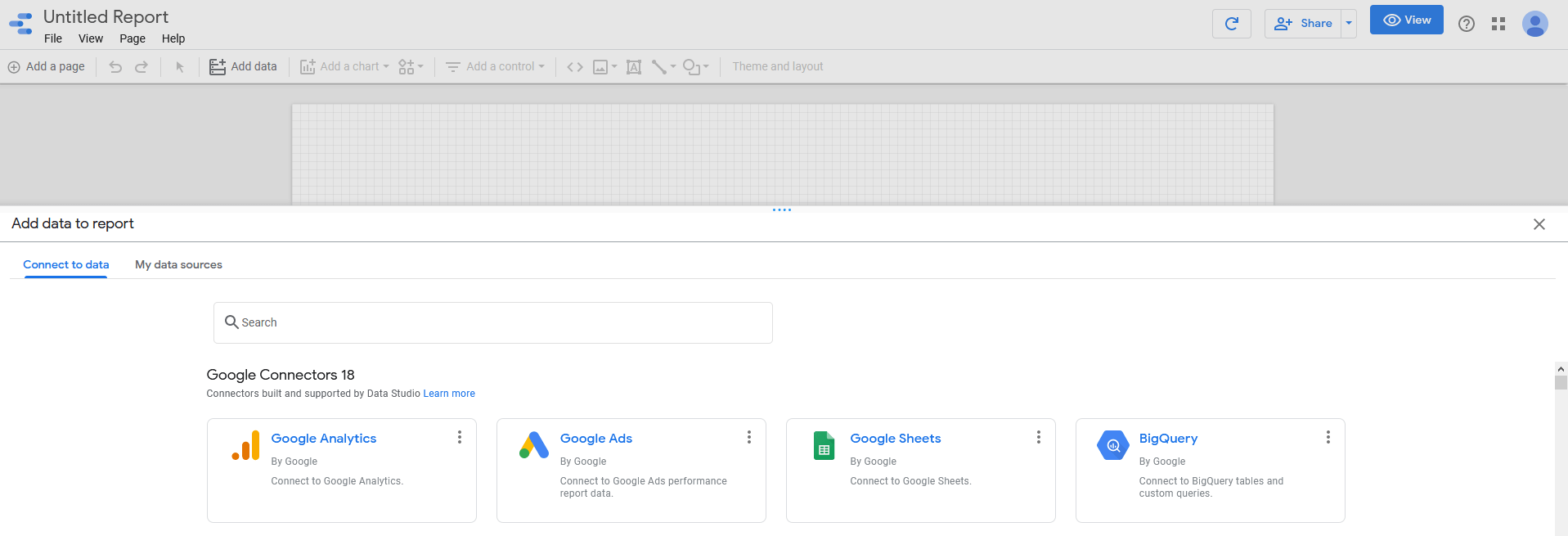Viewport: 1568px width, 536px height.
Task: Click the URL embed code icon
Action: tap(575, 67)
